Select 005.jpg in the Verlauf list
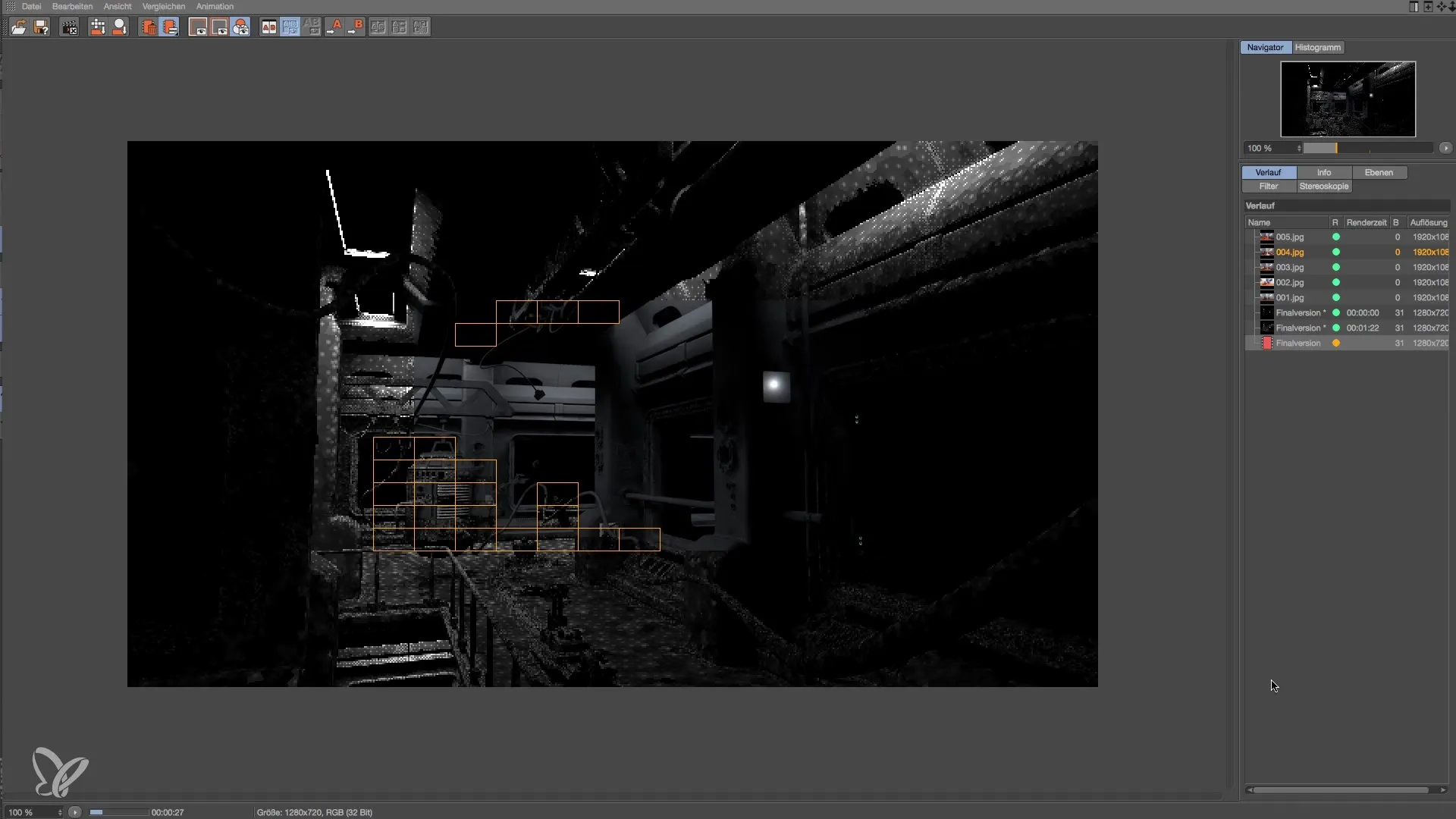This screenshot has height=819, width=1456. (x=1348, y=237)
